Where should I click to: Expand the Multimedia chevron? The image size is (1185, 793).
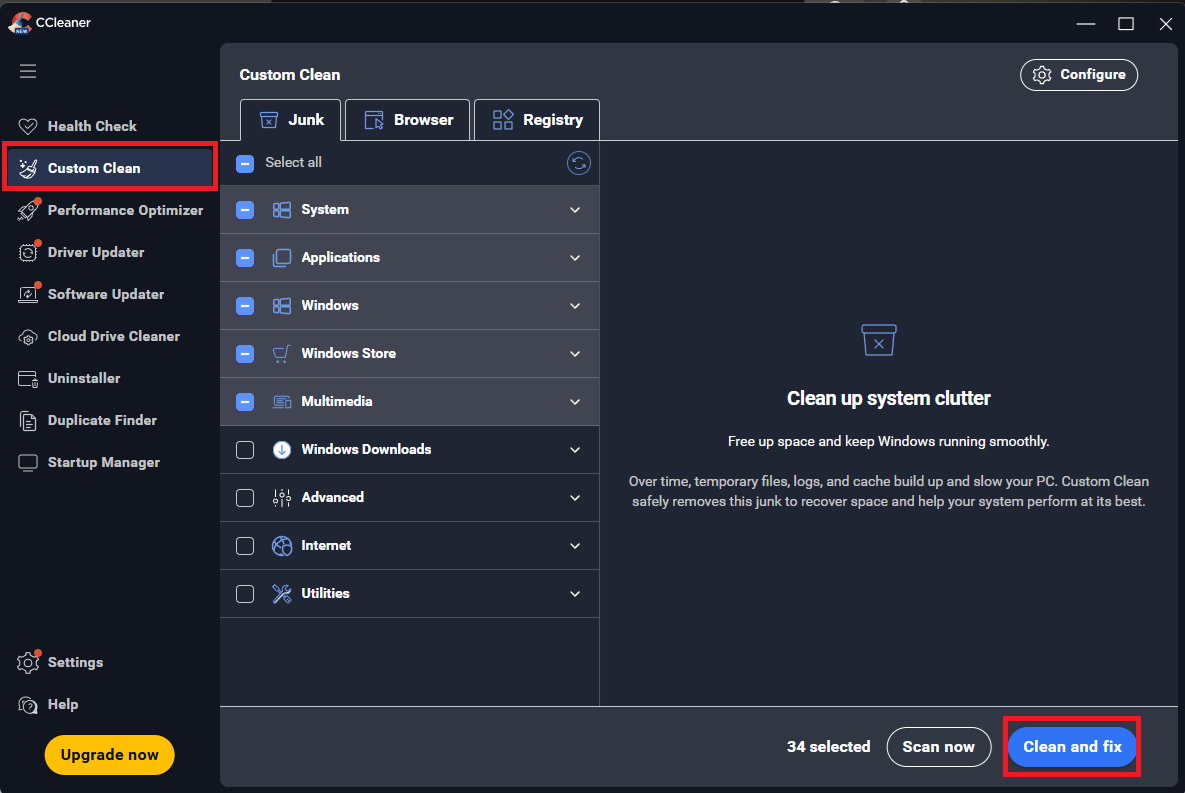[x=575, y=402]
